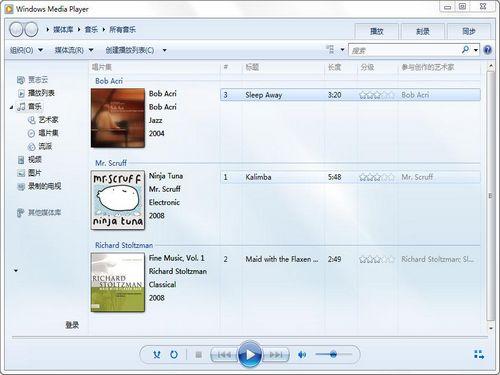Open the view options icon

tap(330, 50)
